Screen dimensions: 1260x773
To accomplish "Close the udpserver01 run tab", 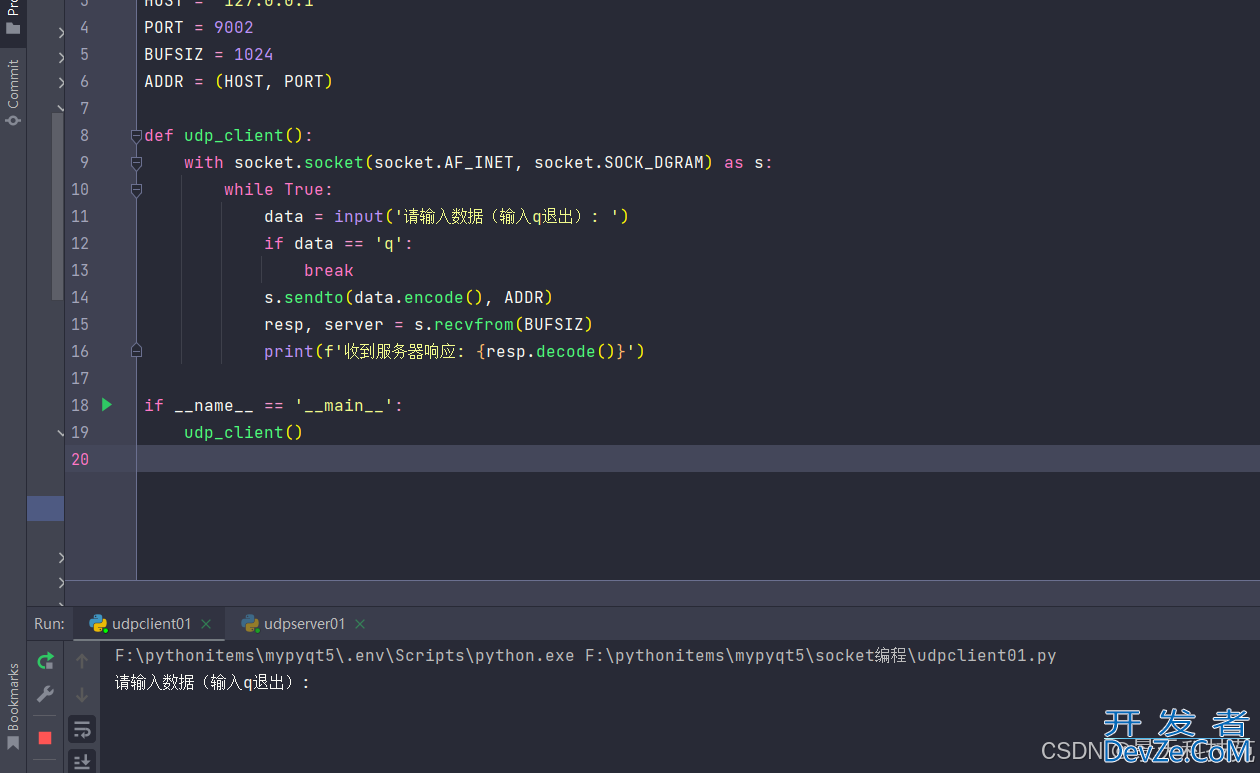I will click(x=360, y=624).
